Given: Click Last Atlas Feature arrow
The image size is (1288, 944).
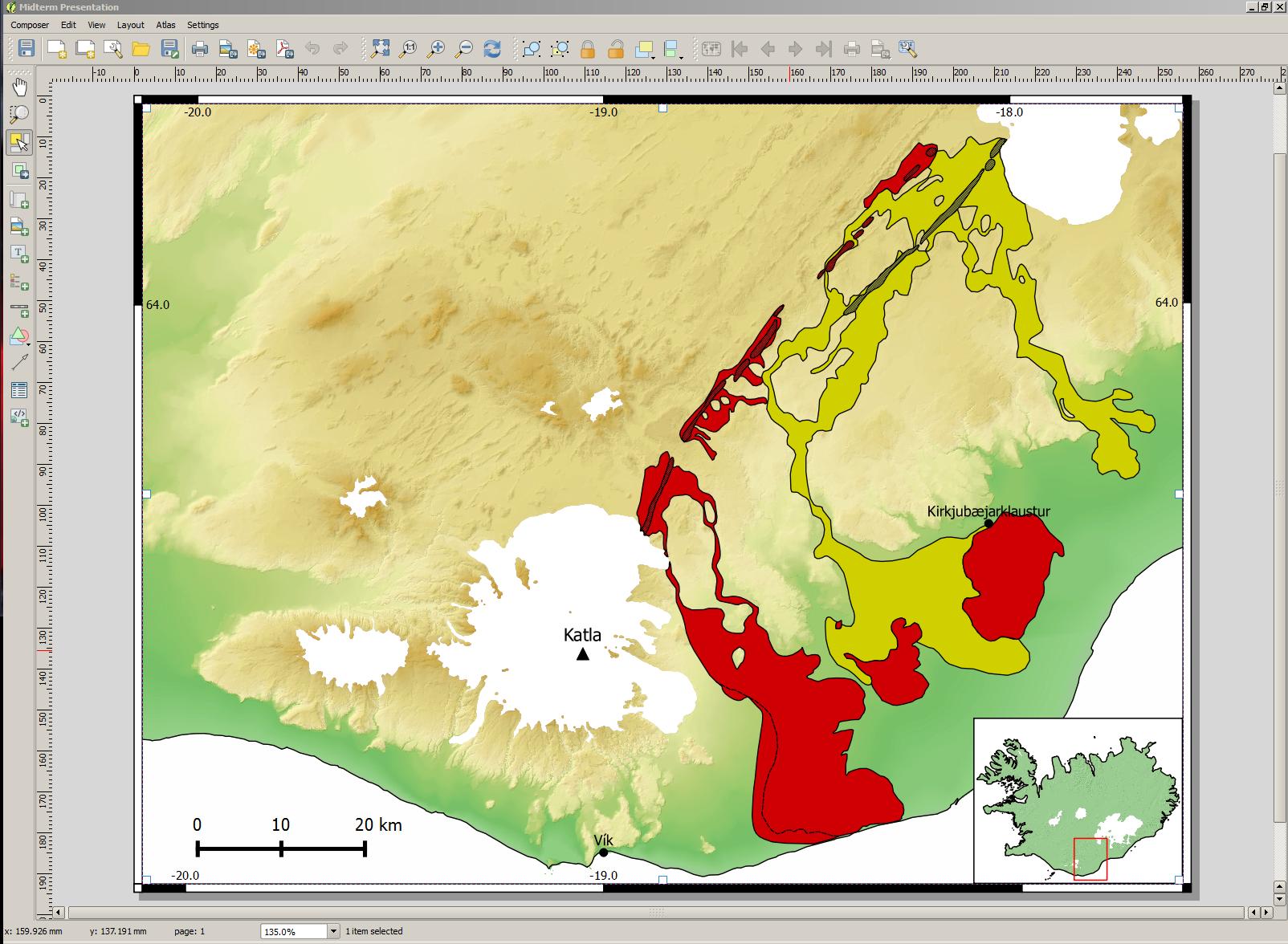Looking at the screenshot, I should pos(824,49).
